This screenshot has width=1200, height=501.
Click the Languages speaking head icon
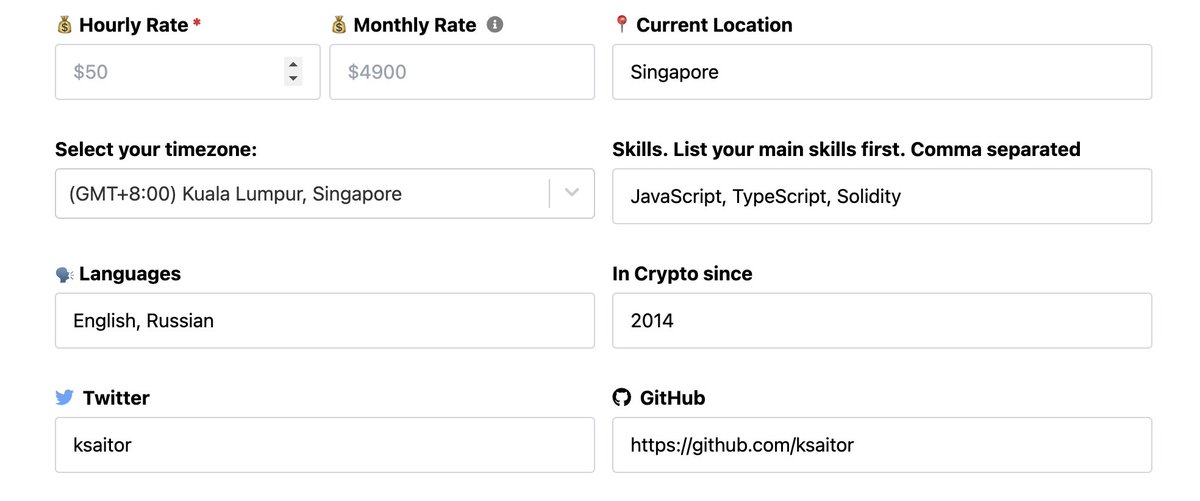tap(64, 274)
